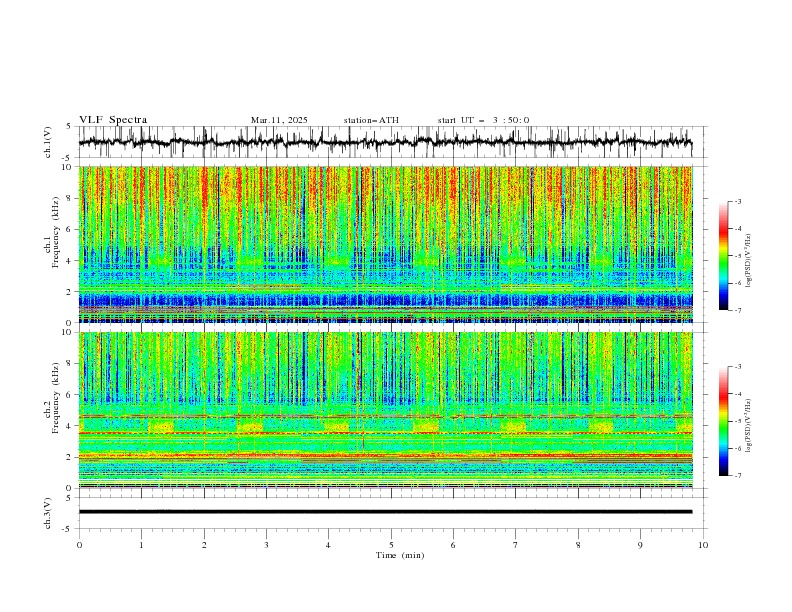Click time axis tick label "4"
Screen dimensions: 792x612
click(x=329, y=545)
